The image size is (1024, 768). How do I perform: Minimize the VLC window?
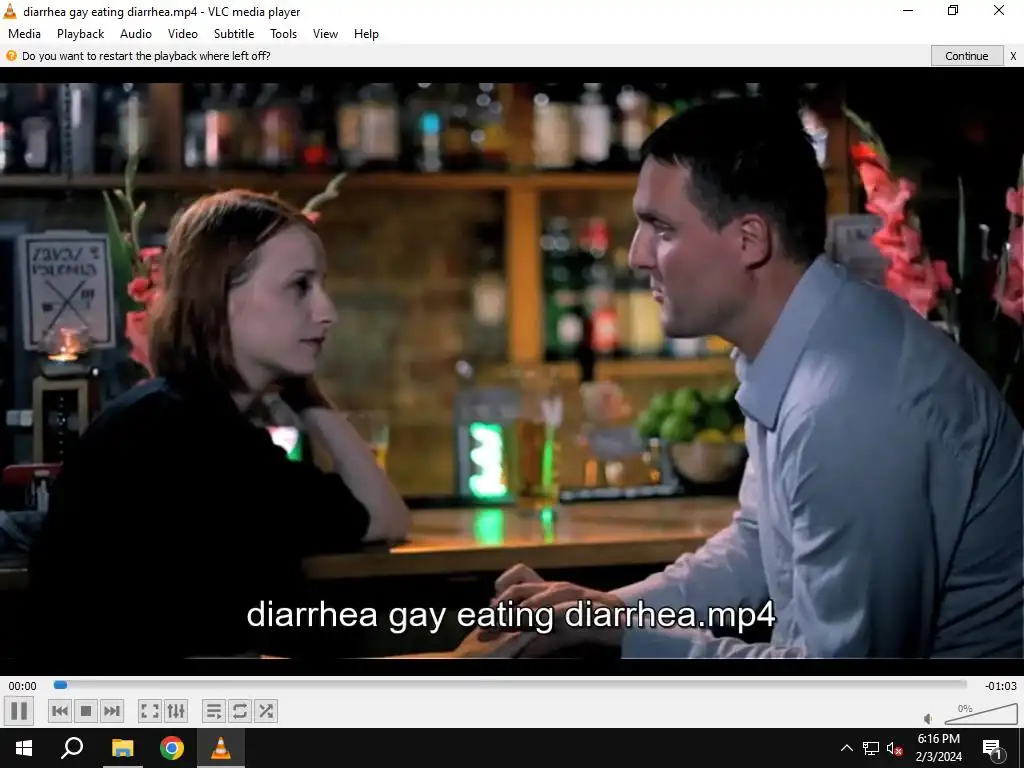pos(908,11)
